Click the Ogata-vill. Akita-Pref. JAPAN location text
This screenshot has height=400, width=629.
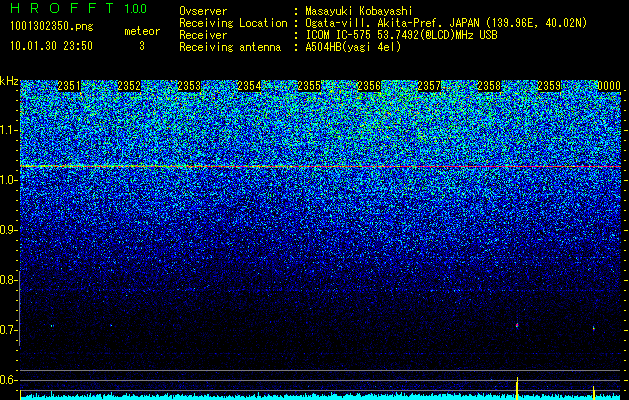pyautogui.click(x=446, y=23)
